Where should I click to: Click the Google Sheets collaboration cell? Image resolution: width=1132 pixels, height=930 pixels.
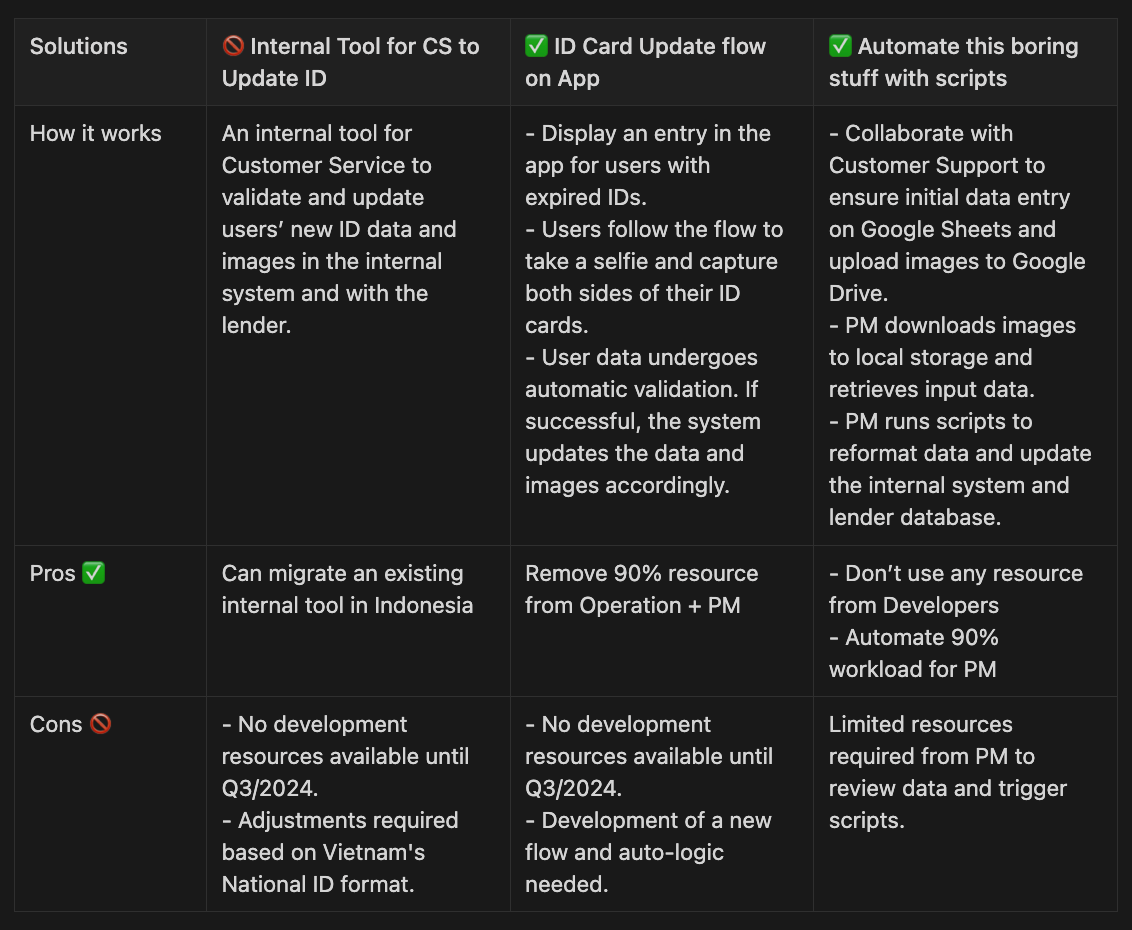point(965,326)
